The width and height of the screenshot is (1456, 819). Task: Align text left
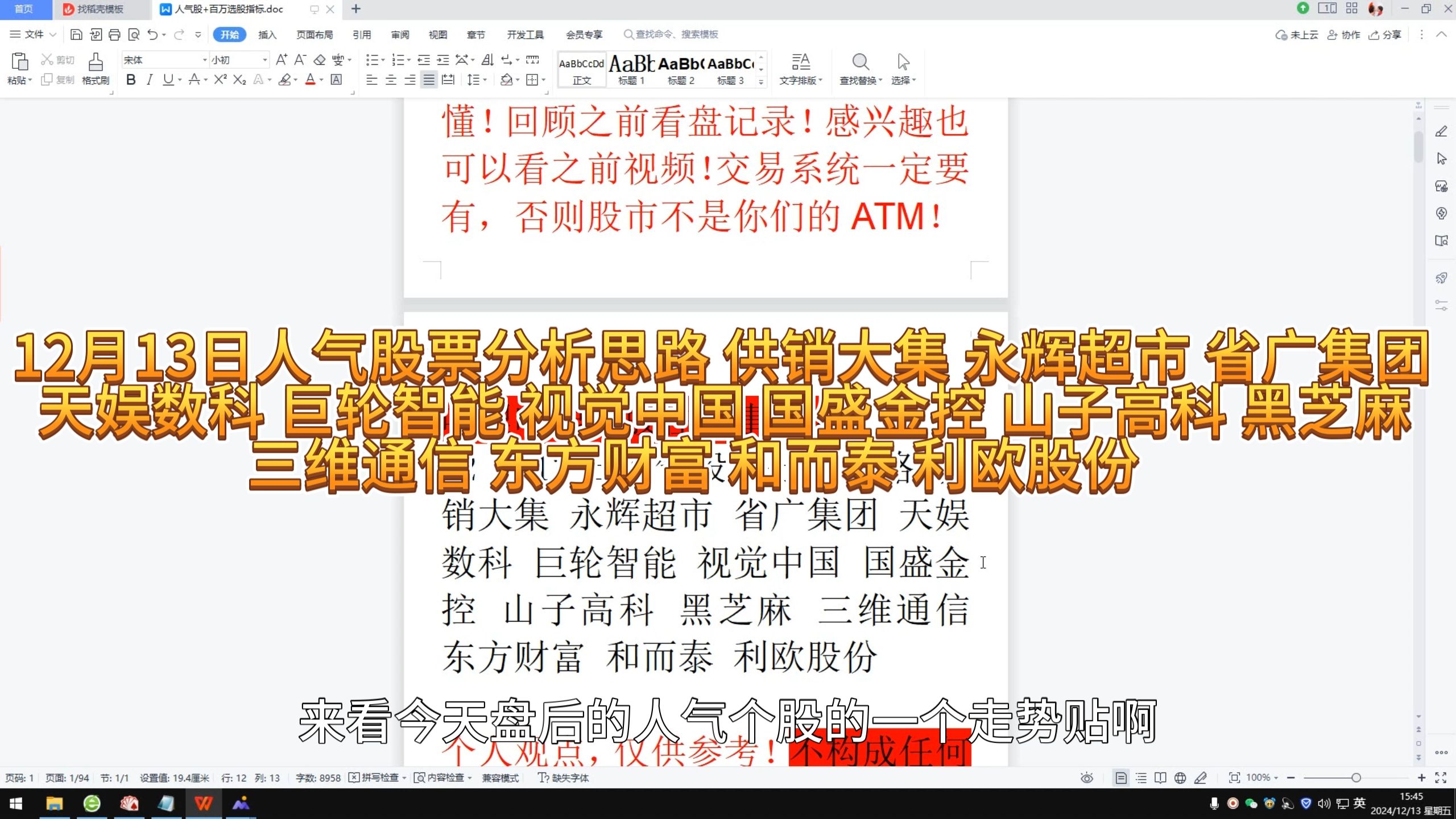[x=371, y=80]
